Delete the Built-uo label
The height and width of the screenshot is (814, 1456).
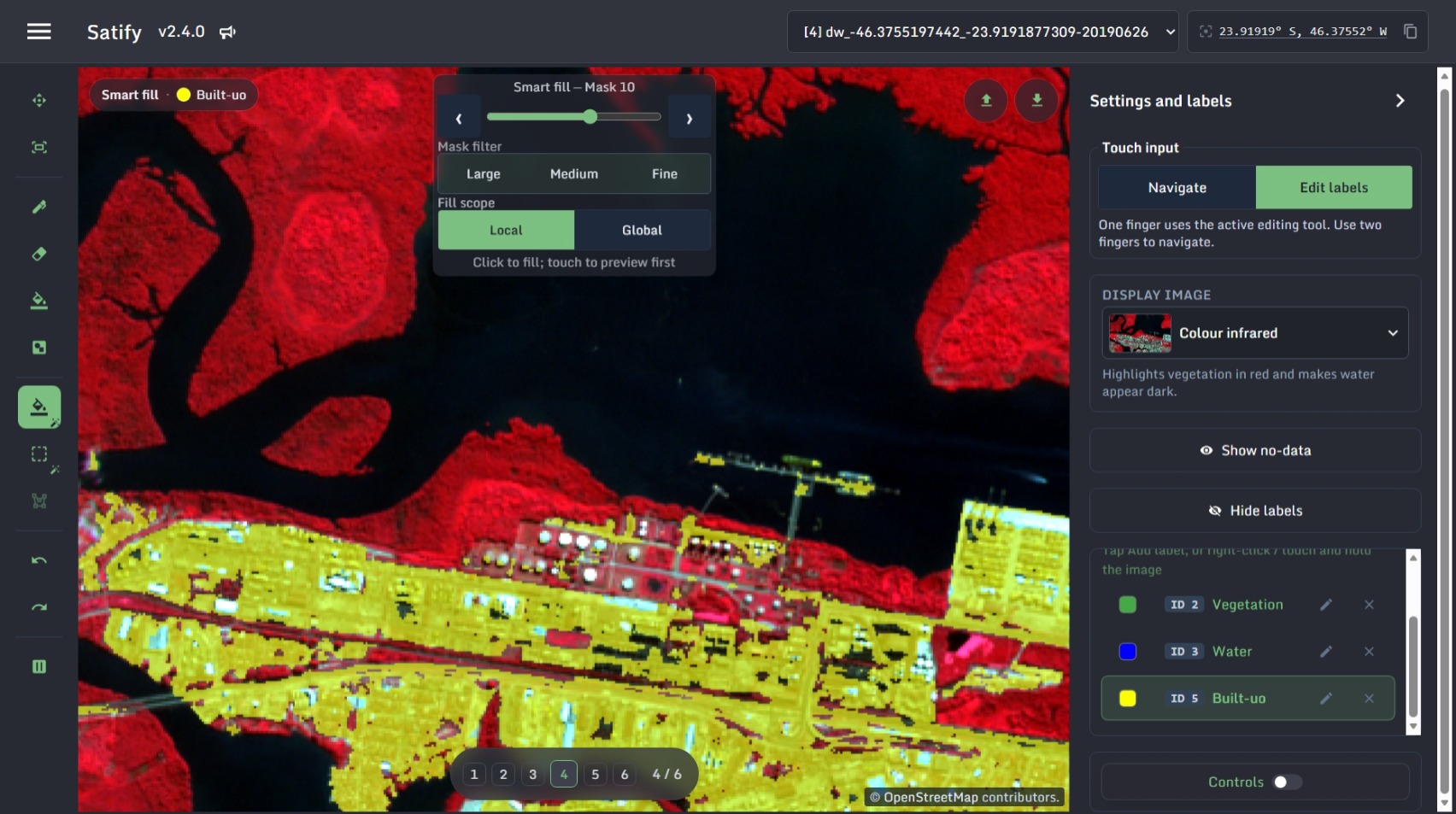click(x=1369, y=699)
